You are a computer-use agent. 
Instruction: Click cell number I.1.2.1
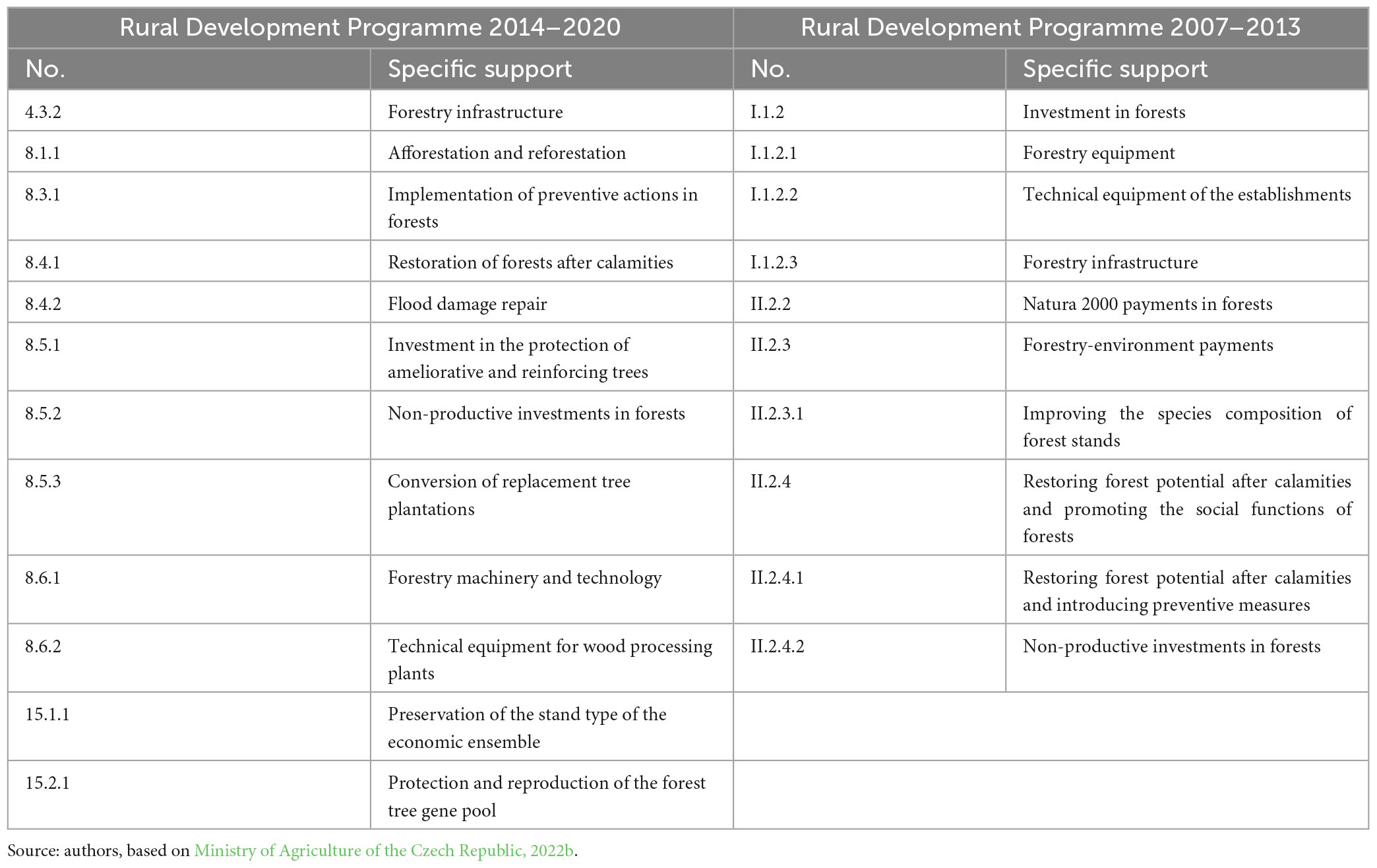870,152
